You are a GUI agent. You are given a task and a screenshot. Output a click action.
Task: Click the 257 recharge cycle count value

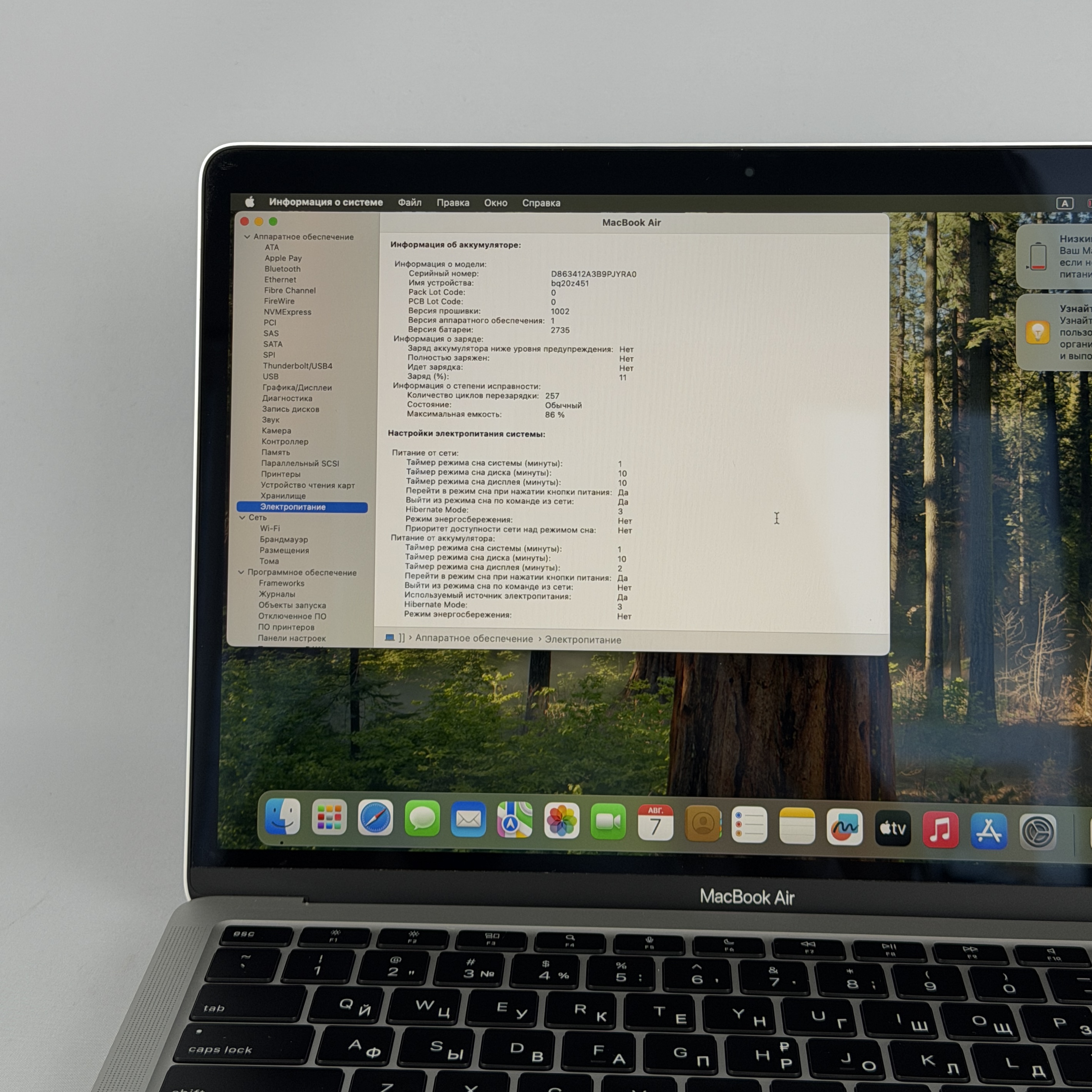pyautogui.click(x=552, y=396)
